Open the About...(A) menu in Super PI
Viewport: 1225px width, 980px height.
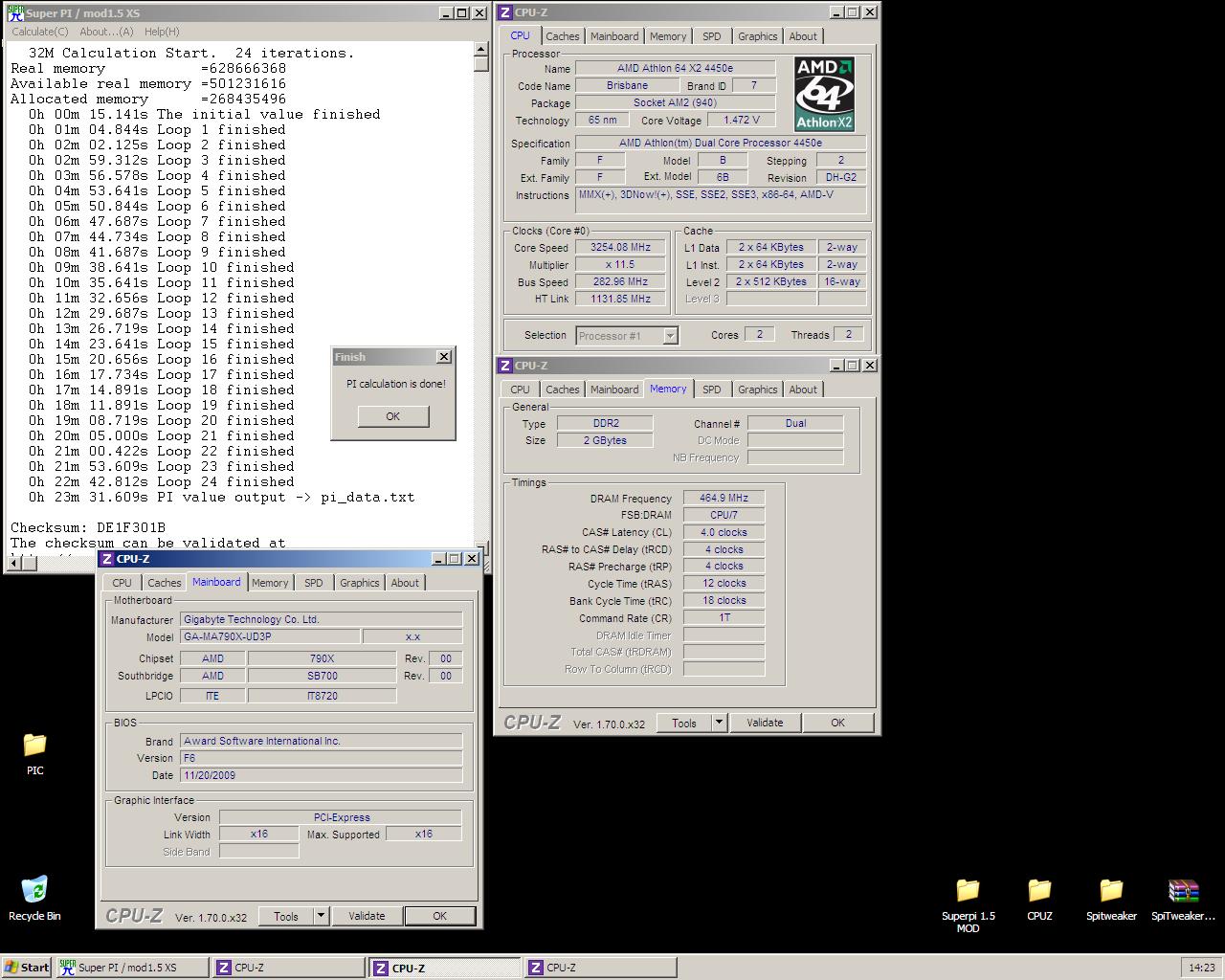click(x=106, y=32)
